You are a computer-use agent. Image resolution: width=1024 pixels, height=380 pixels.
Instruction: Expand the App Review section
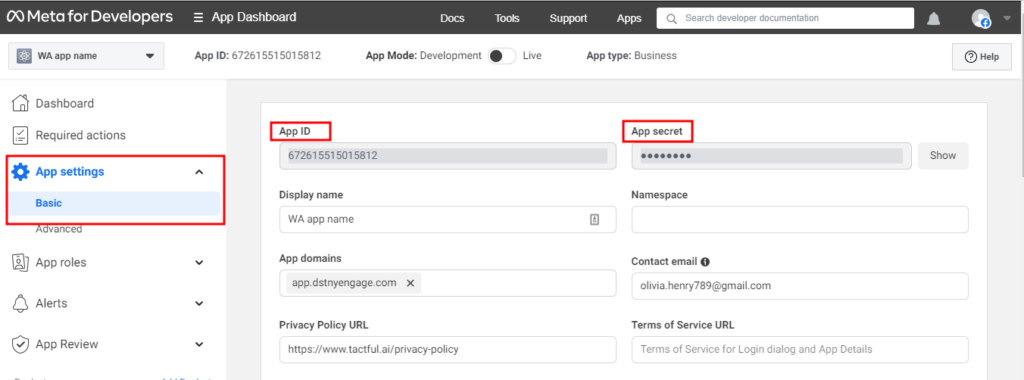[x=200, y=344]
